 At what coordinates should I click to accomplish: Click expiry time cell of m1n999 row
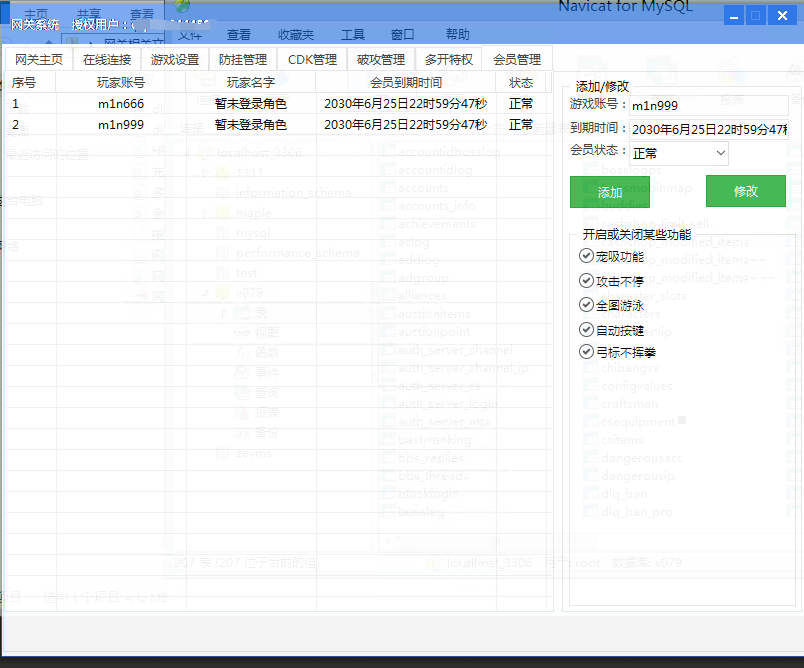pyautogui.click(x=406, y=125)
